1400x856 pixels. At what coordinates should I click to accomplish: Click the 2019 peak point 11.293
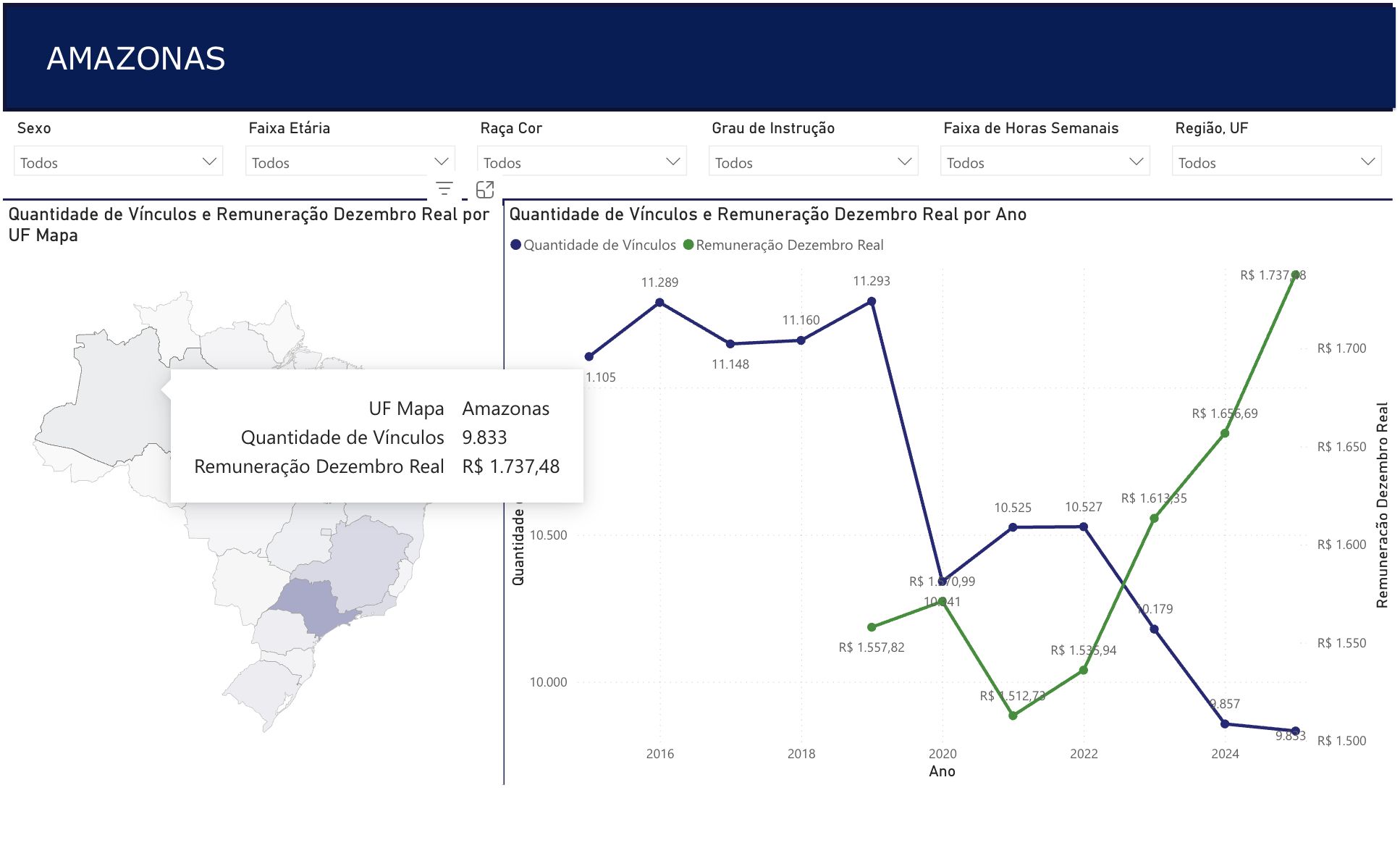pos(872,301)
